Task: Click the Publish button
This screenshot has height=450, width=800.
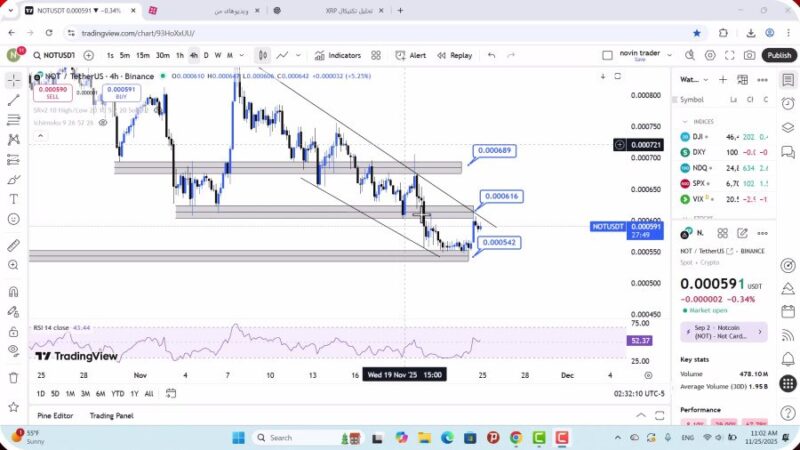Action: tap(779, 56)
